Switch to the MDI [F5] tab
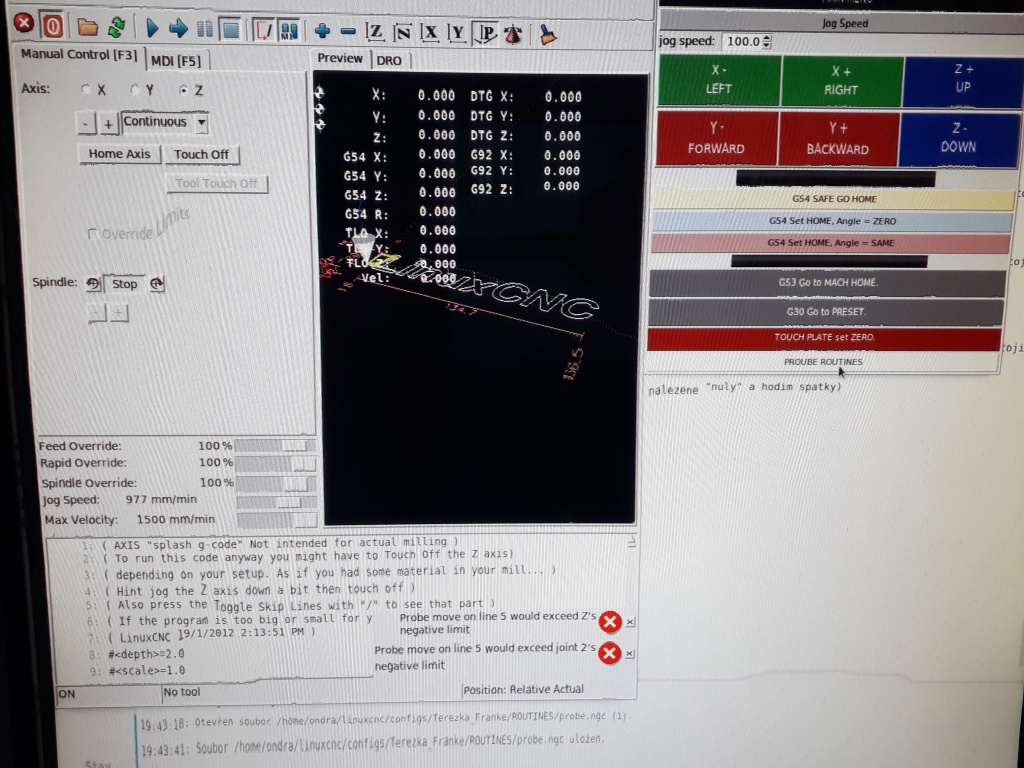Image resolution: width=1024 pixels, height=768 pixels. tap(176, 61)
